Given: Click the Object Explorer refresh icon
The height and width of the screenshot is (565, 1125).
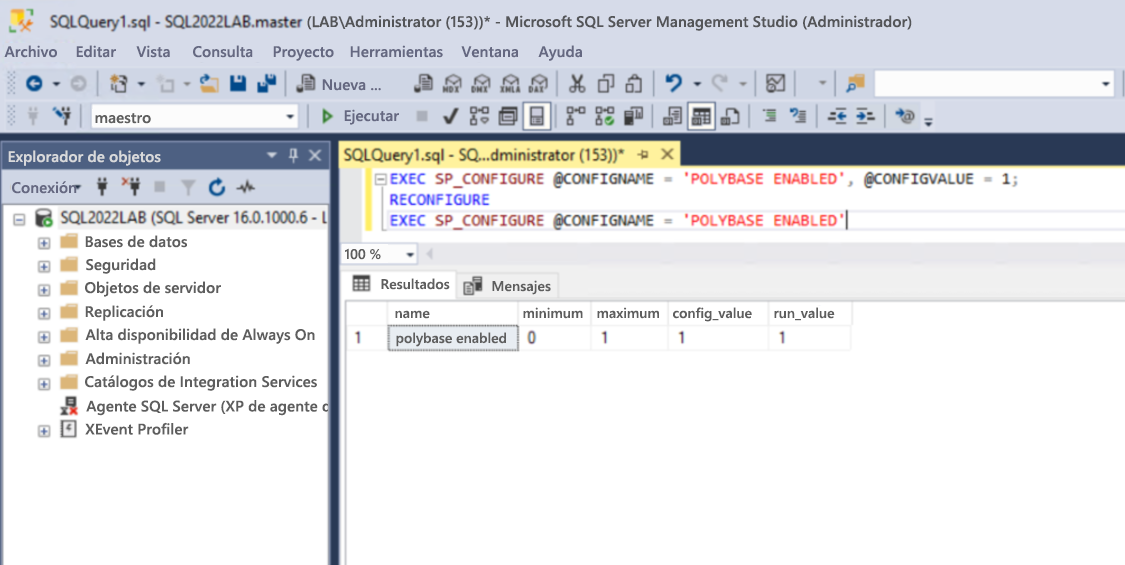Looking at the screenshot, I should [217, 187].
